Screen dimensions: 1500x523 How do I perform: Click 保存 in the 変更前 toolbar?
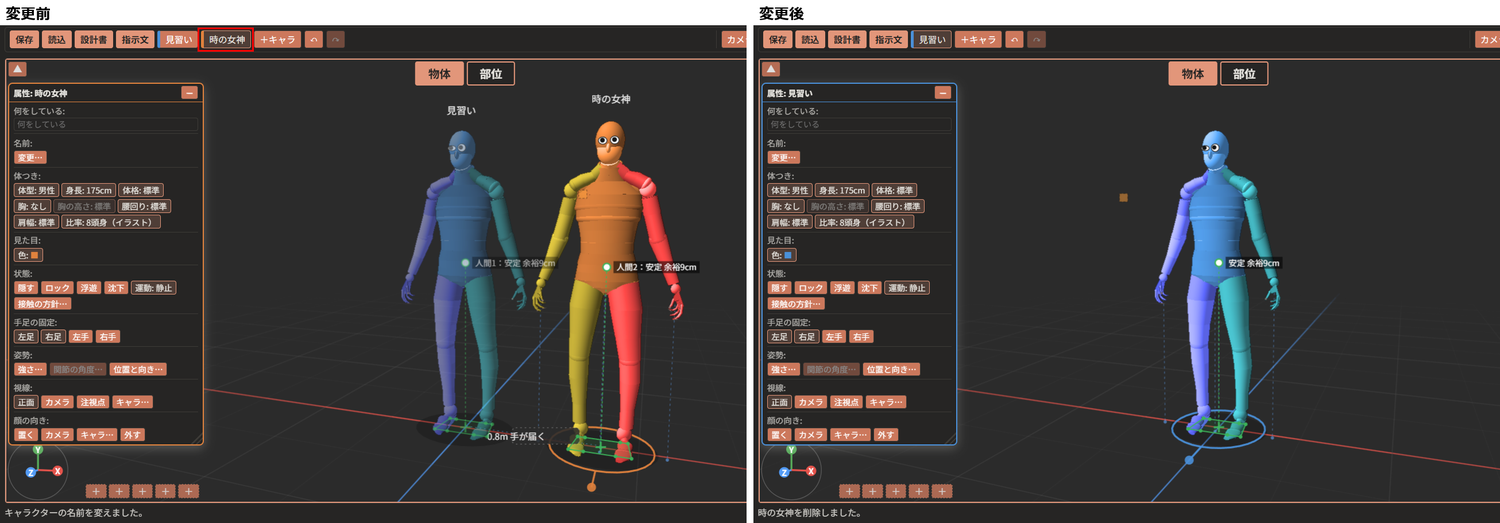point(26,40)
